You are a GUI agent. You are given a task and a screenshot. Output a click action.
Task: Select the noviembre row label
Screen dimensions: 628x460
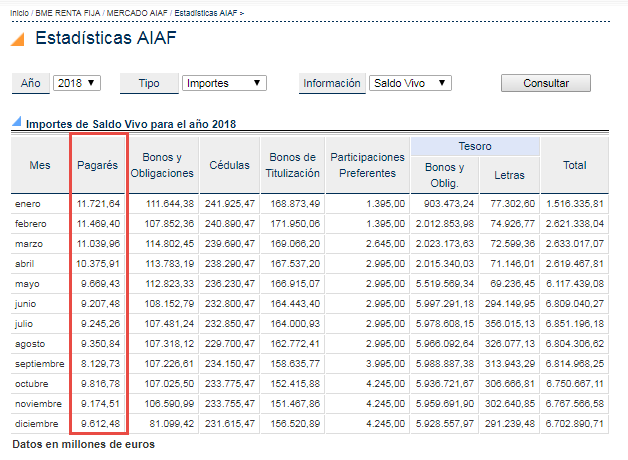(x=38, y=404)
